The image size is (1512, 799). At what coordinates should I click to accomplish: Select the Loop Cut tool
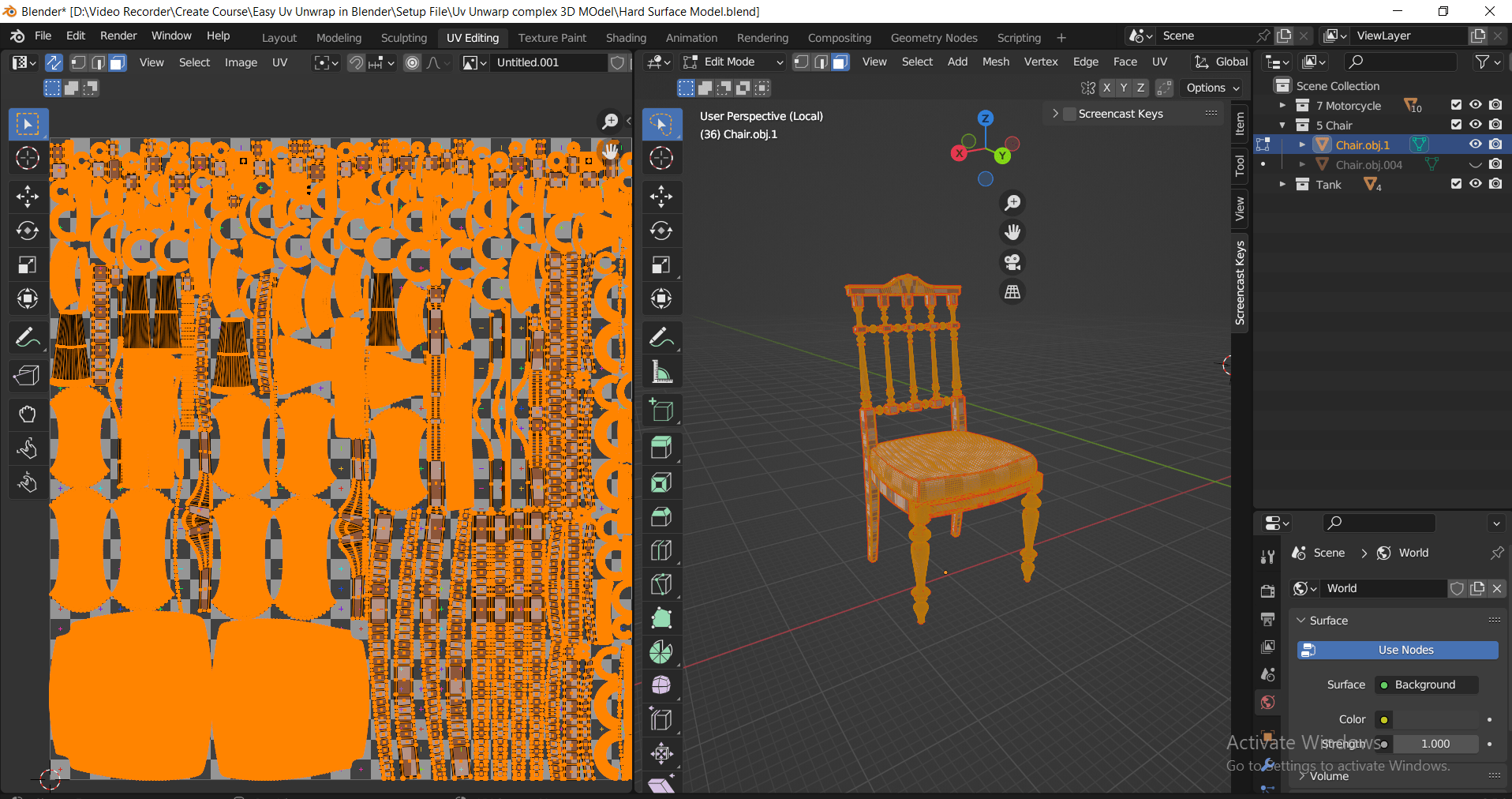pyautogui.click(x=661, y=550)
